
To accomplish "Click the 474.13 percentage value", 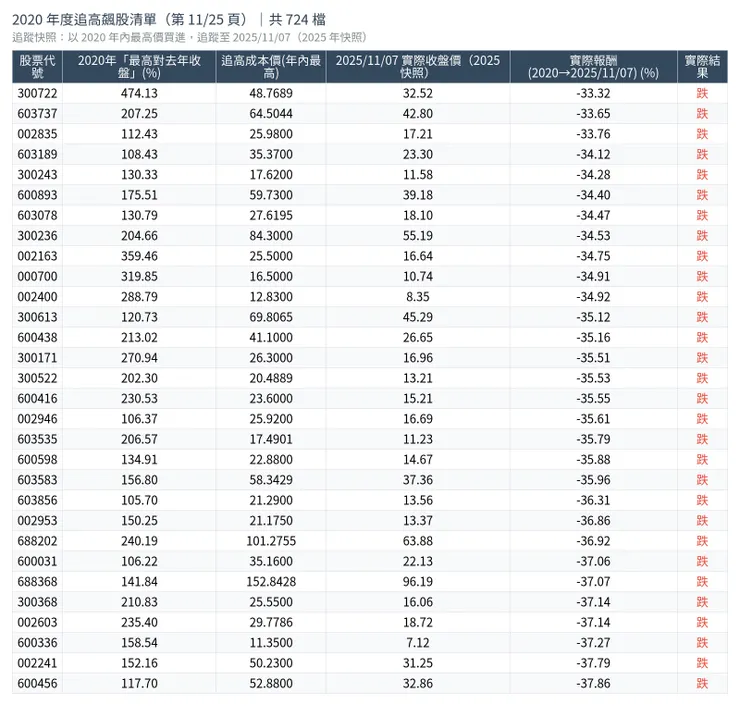I will 139,93.
